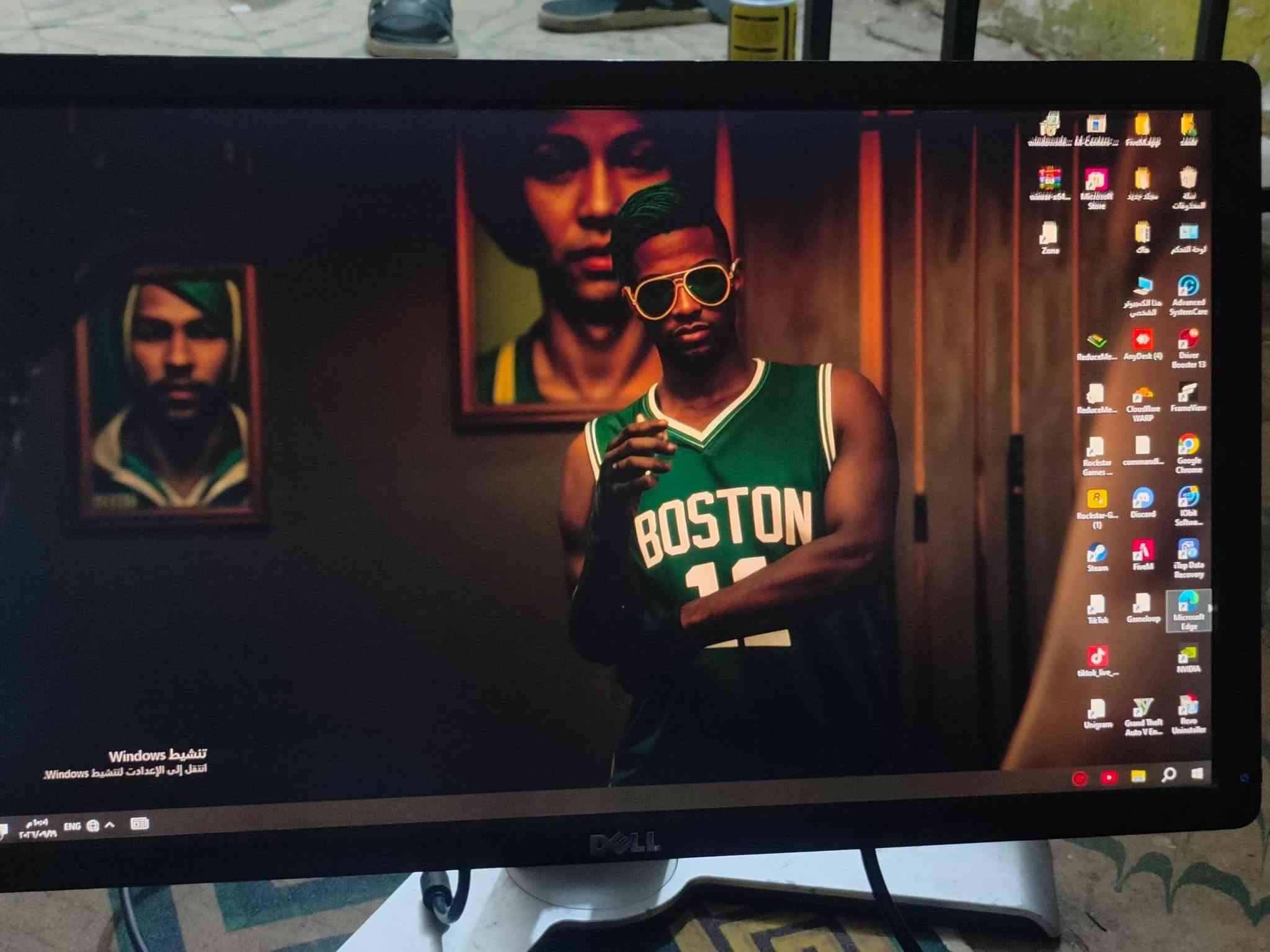Open the yellow Rockstar-G... (1) icon
This screenshot has width=1270, height=952.
click(1096, 509)
